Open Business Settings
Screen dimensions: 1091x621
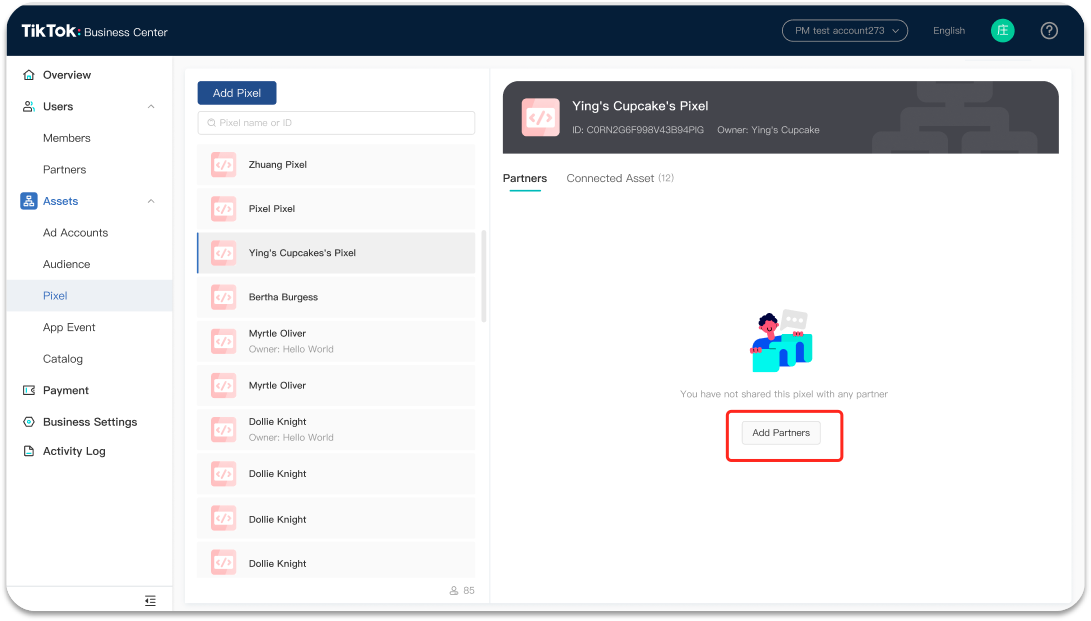coord(90,422)
